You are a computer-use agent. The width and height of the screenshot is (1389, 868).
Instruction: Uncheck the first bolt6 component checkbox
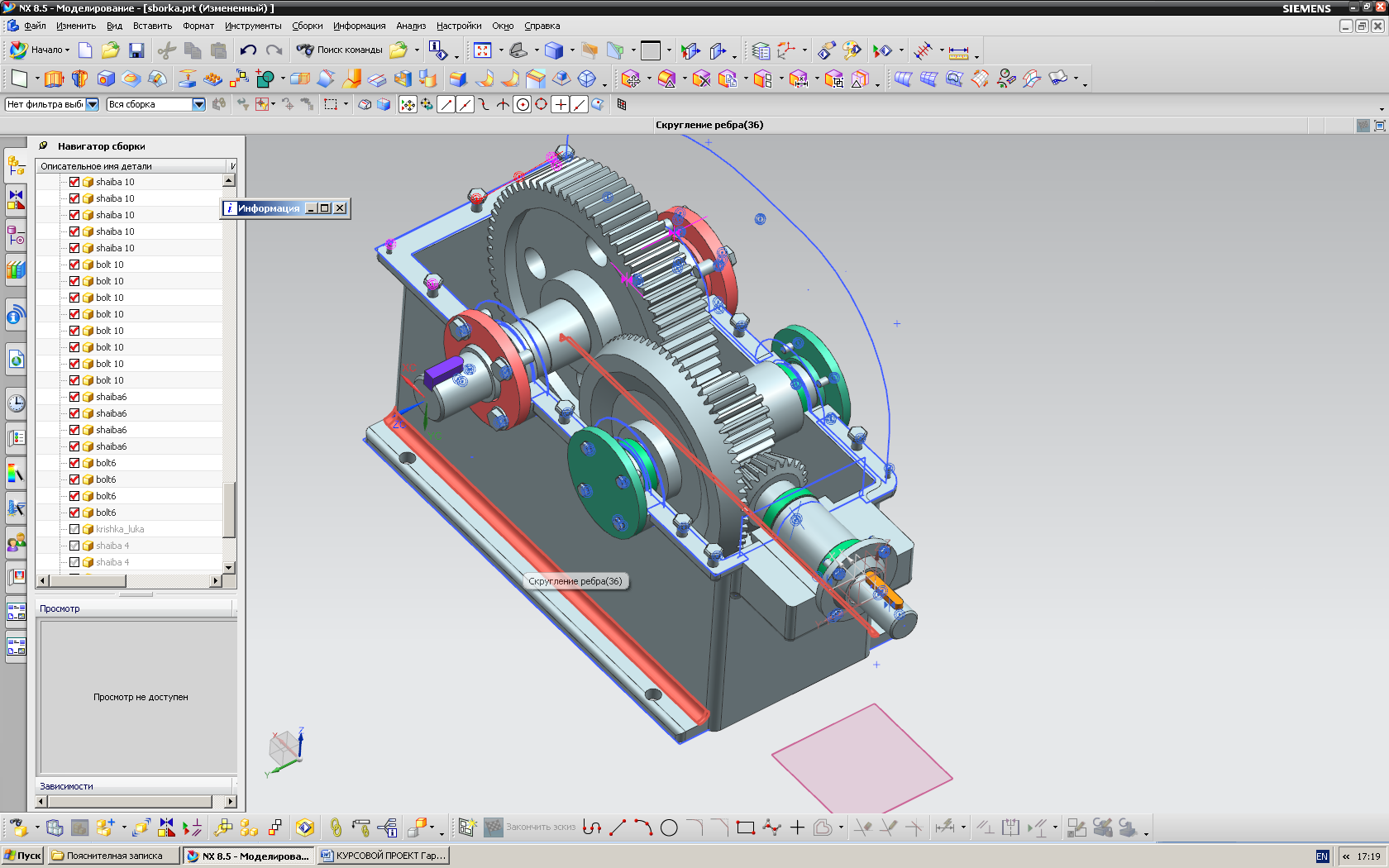click(x=74, y=463)
